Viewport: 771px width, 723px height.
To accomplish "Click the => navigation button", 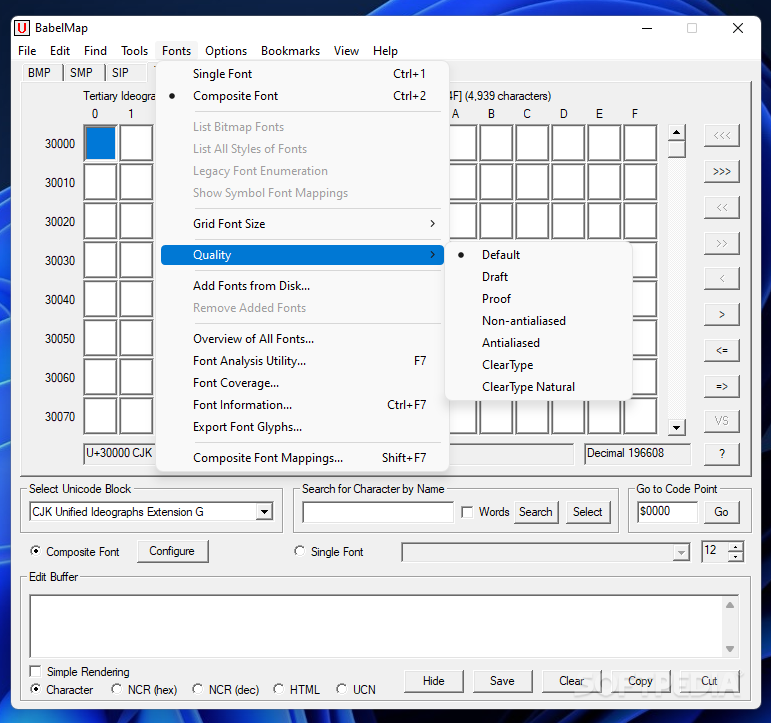I will (x=721, y=387).
